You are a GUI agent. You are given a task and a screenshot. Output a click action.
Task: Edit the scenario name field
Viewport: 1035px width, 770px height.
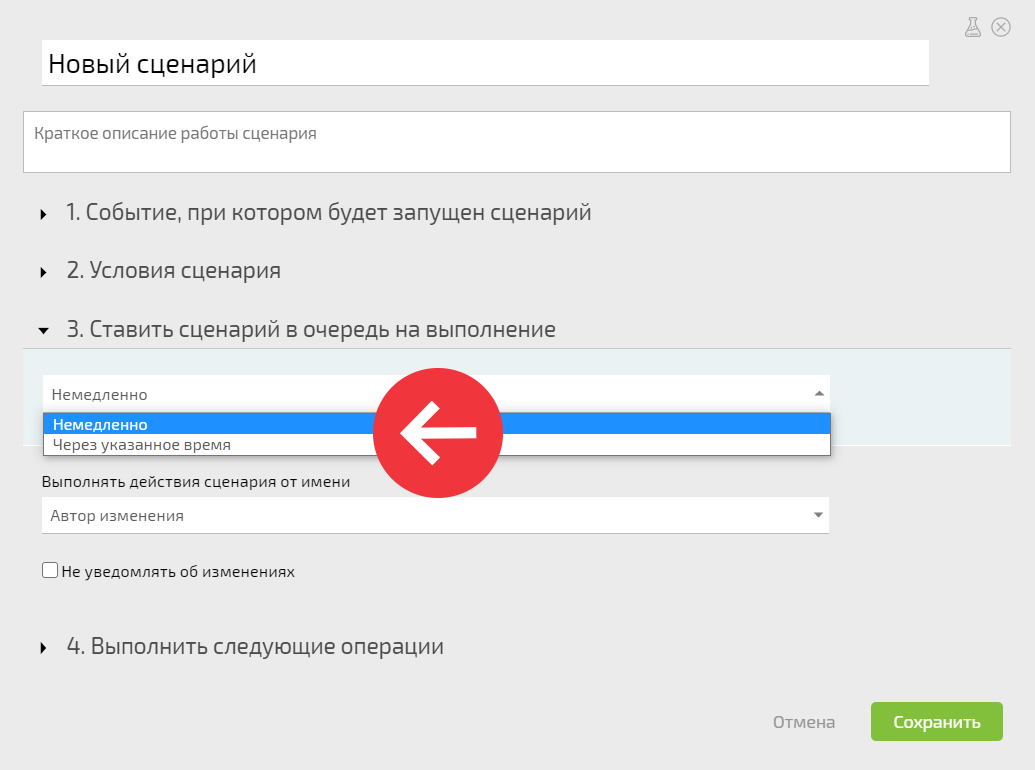[x=485, y=63]
